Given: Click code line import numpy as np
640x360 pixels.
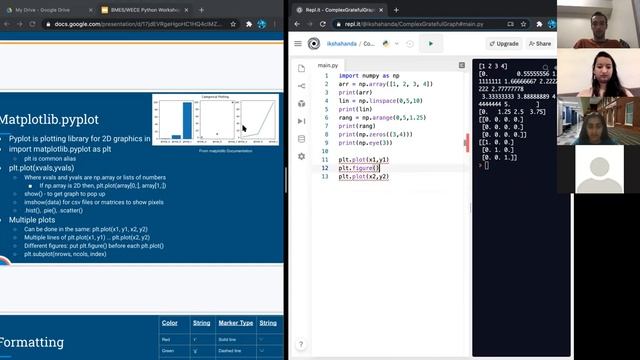Looking at the screenshot, I should tap(369, 76).
